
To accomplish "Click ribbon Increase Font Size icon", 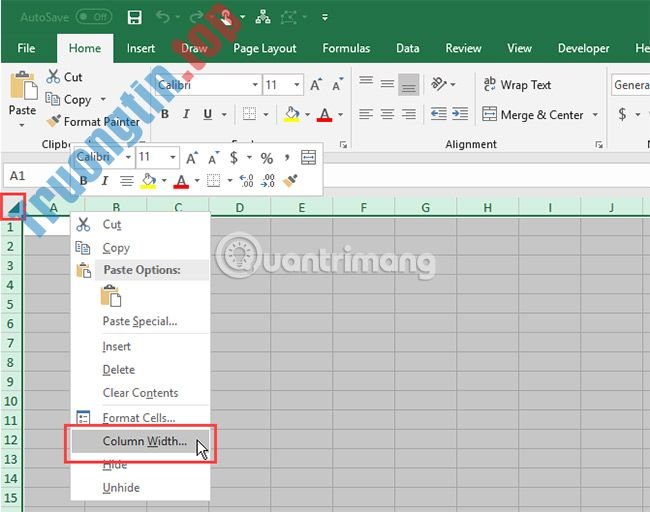I will click(316, 85).
